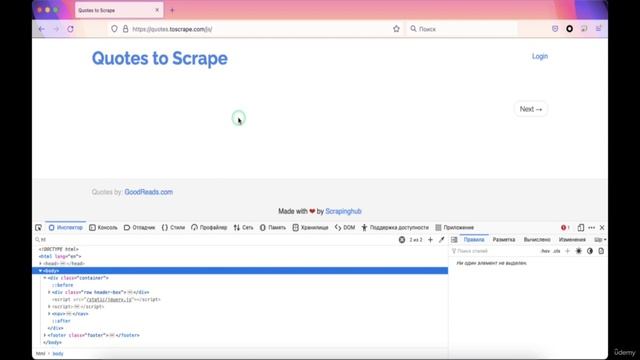Collapse the div class container node
Screen dimensions: 640x360
45,278
